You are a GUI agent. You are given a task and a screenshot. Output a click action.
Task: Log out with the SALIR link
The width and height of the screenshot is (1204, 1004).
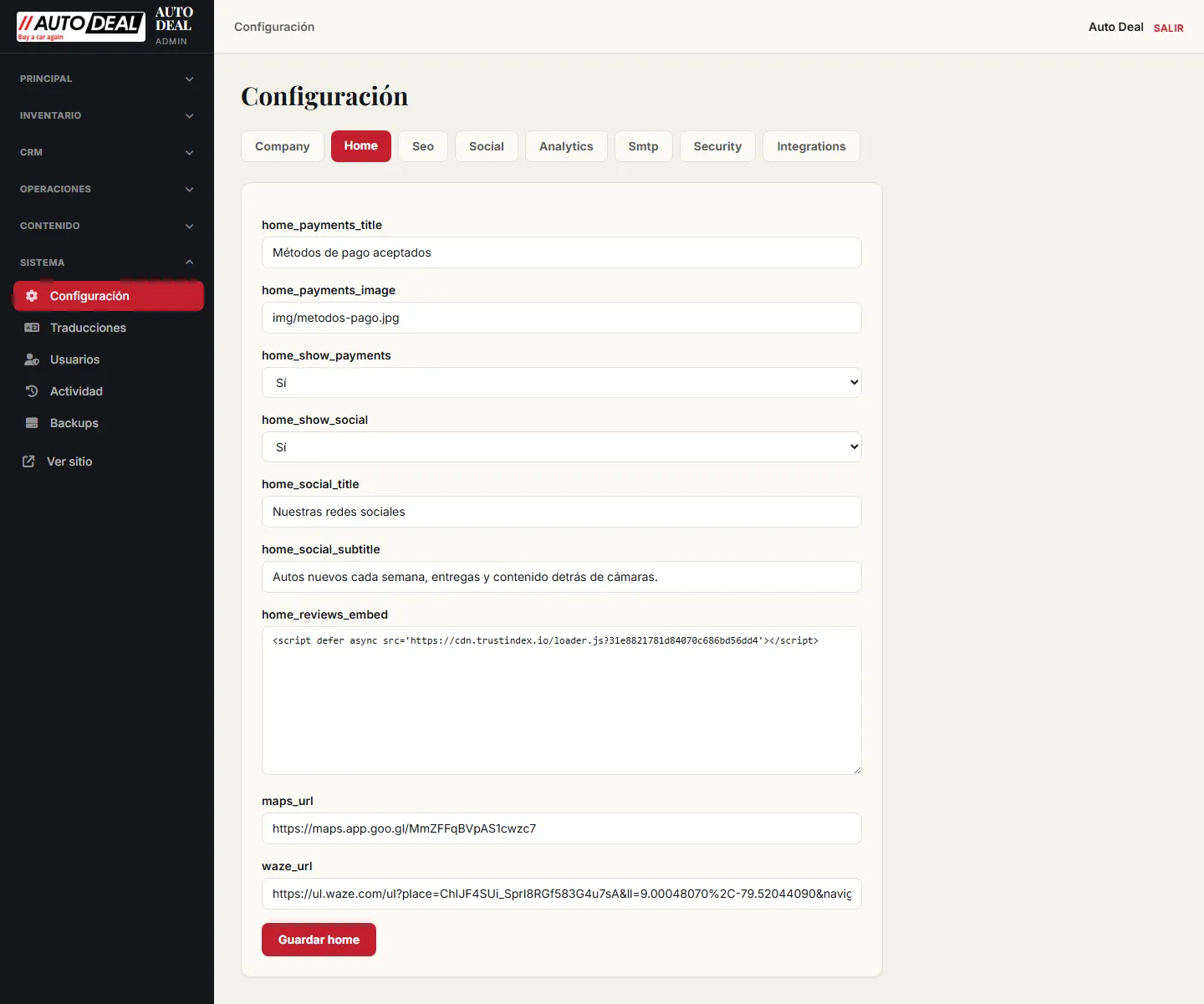pos(1169,28)
